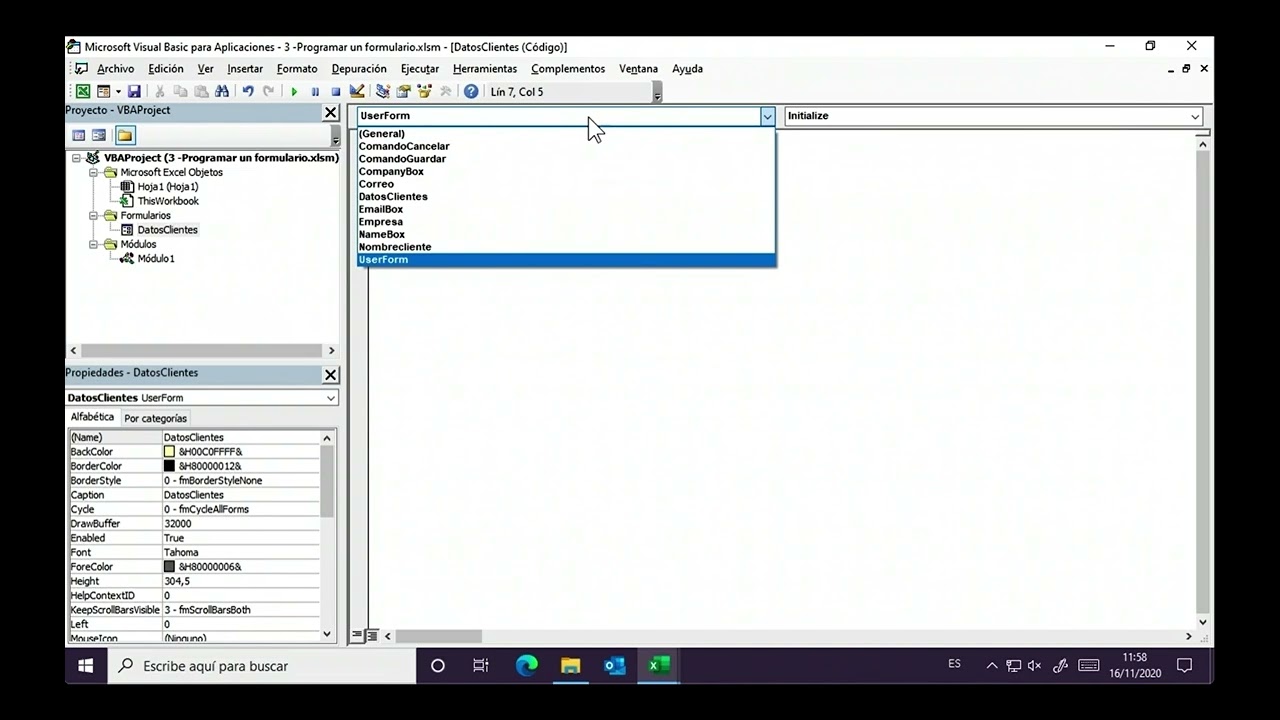Select ComandoGuardar in object list

566,159
